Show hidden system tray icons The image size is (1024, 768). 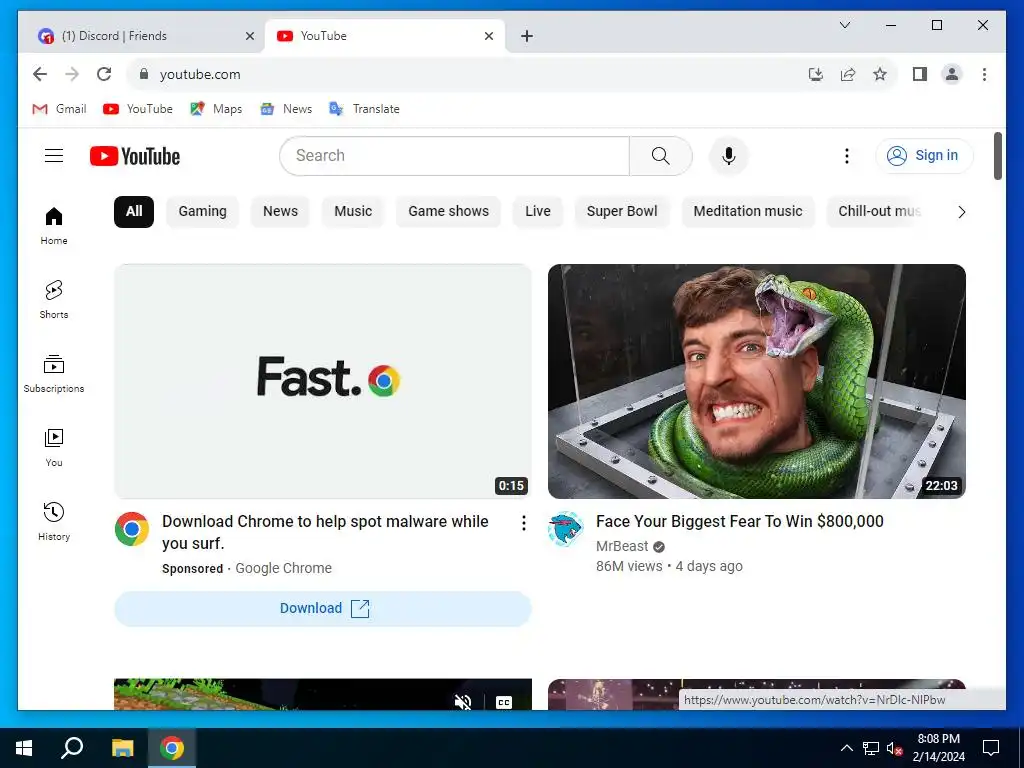pyautogui.click(x=846, y=748)
